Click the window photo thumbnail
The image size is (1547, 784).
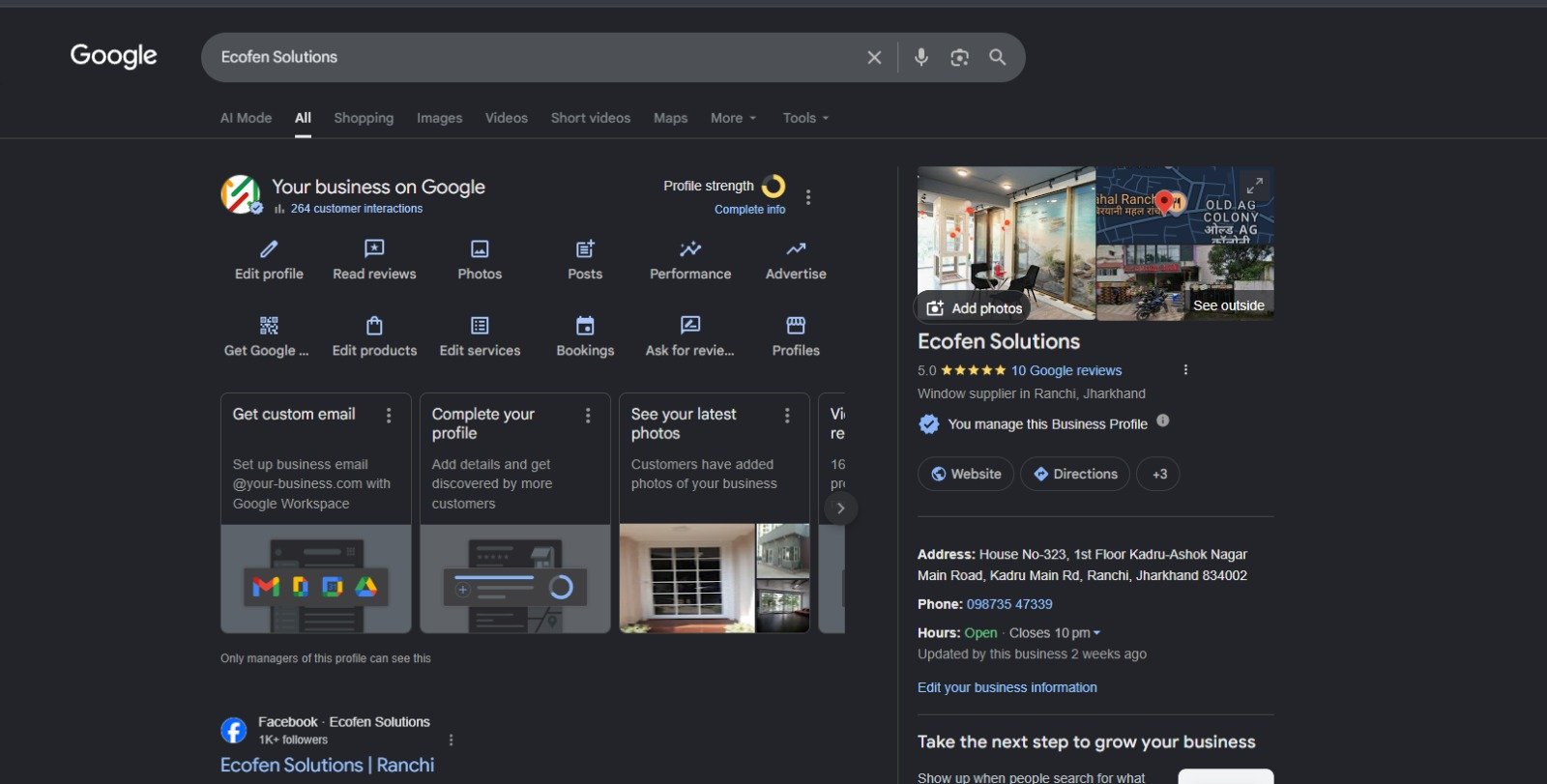(x=686, y=579)
